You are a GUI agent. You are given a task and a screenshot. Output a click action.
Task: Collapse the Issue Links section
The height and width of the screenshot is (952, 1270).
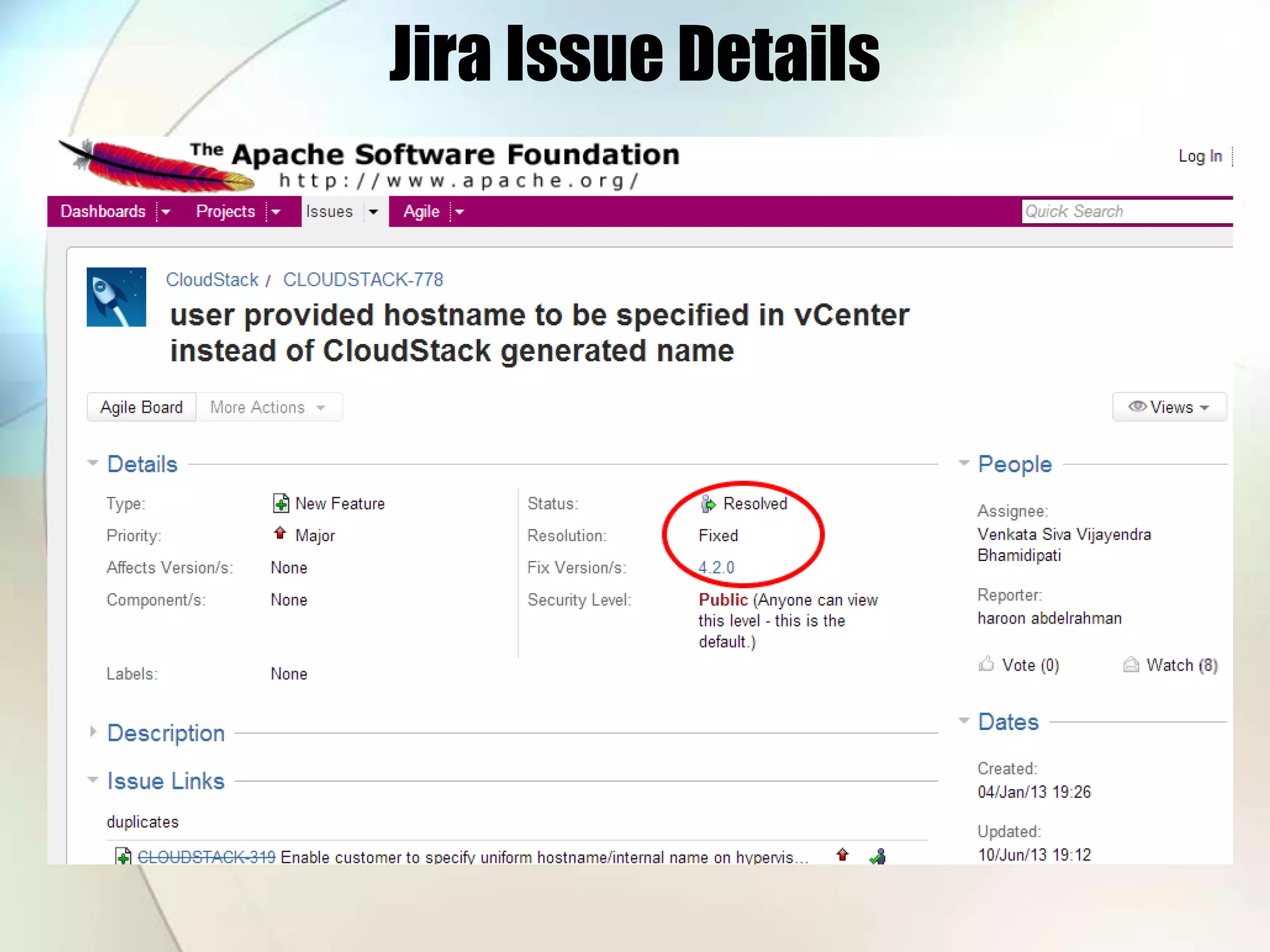pos(94,780)
